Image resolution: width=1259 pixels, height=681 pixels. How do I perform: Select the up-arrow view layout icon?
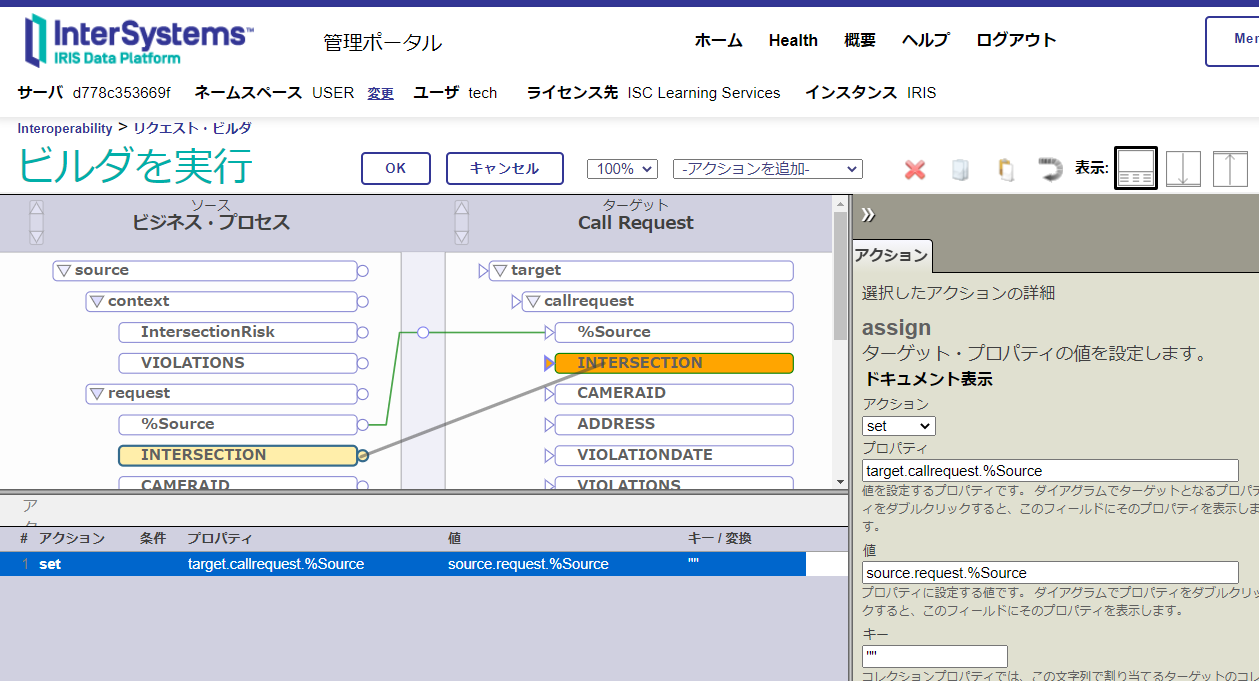[x=1230, y=168]
